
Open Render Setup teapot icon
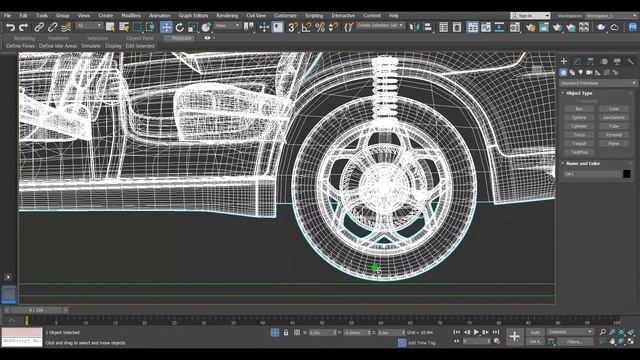click(x=530, y=27)
